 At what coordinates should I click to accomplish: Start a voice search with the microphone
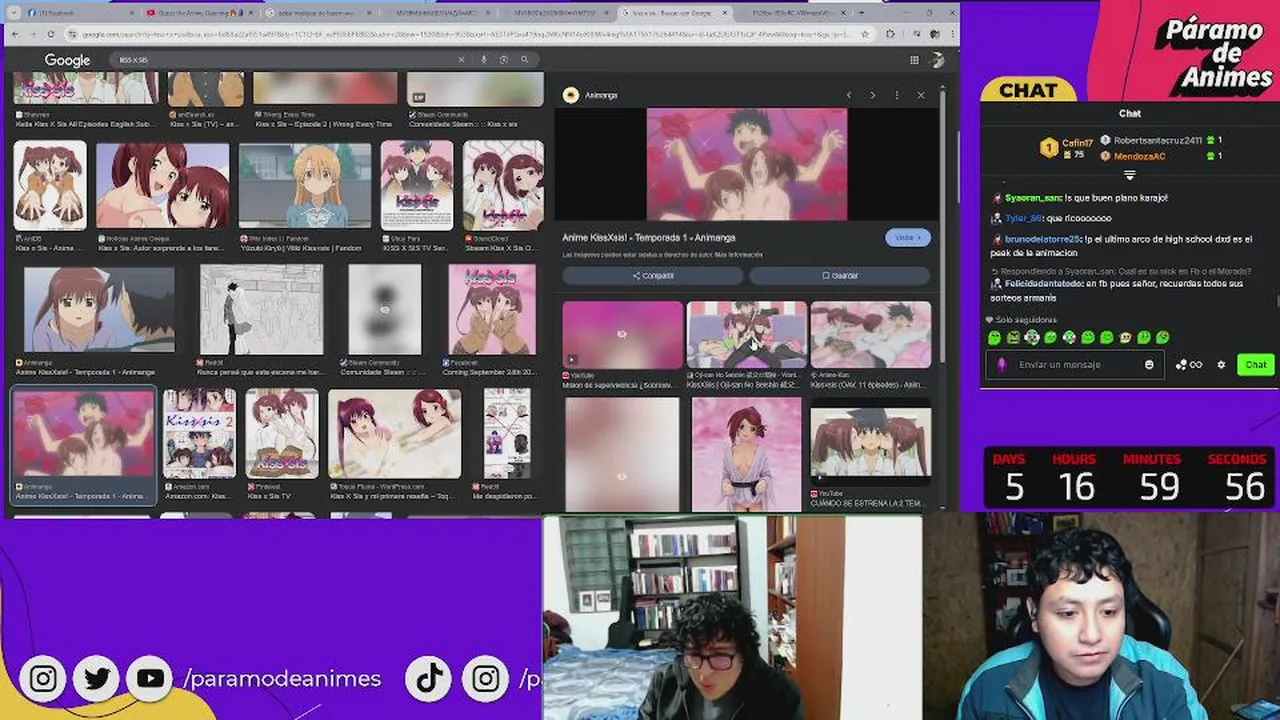484,60
